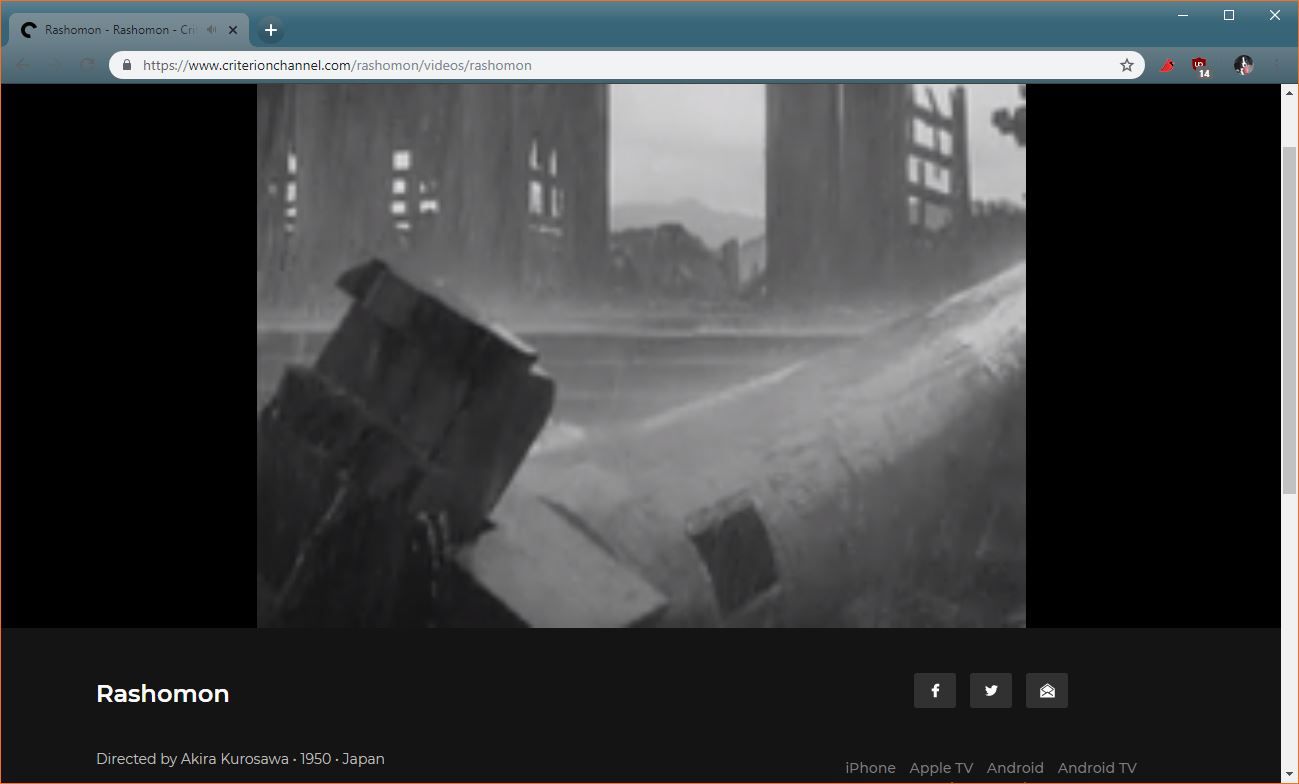The height and width of the screenshot is (784, 1299).
Task: Bookmark this page with the star icon
Action: coord(1127,65)
